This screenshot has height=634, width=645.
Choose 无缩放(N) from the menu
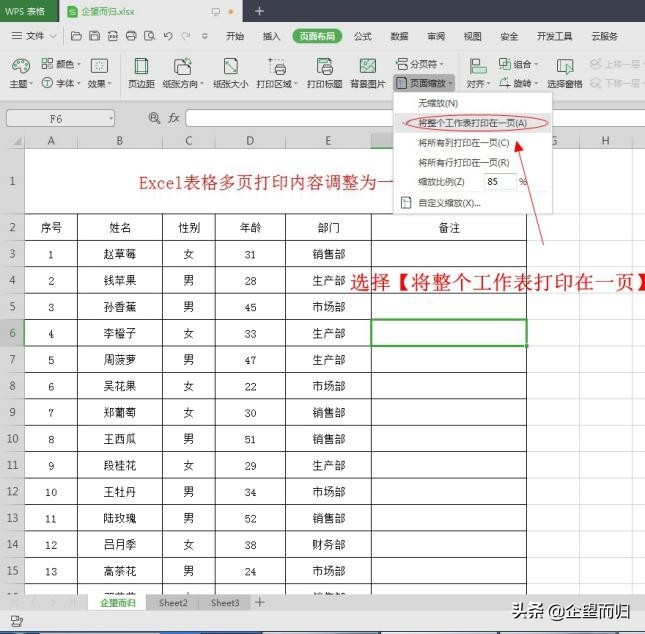(472, 103)
